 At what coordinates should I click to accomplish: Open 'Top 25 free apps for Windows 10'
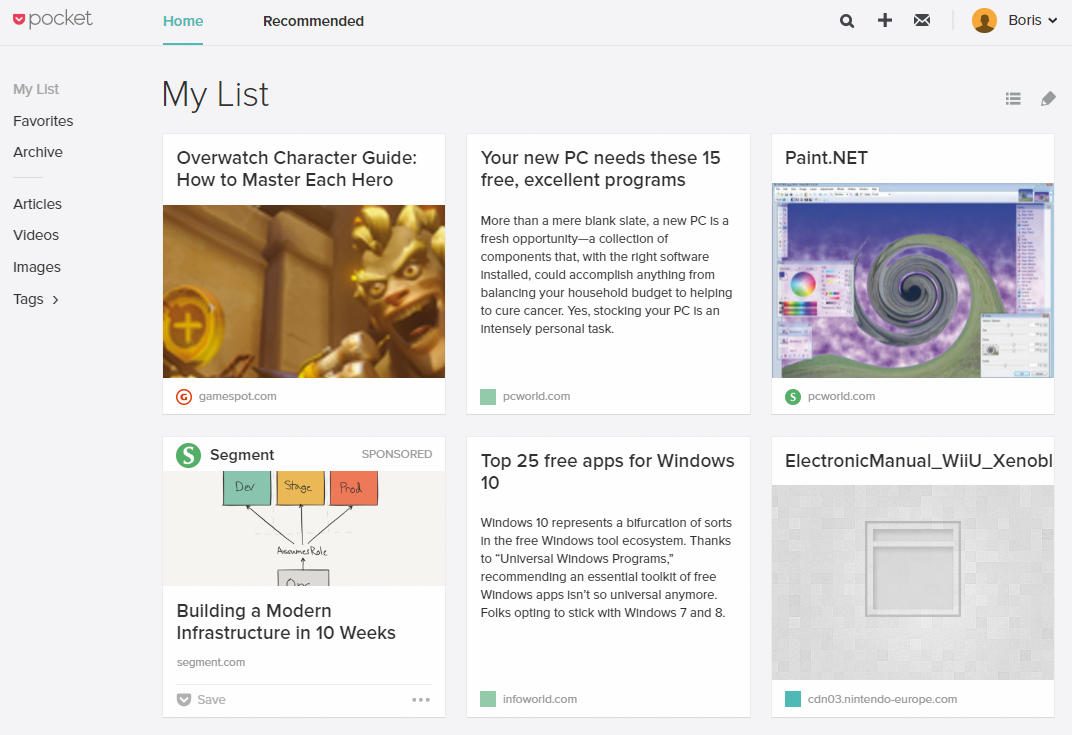click(607, 472)
